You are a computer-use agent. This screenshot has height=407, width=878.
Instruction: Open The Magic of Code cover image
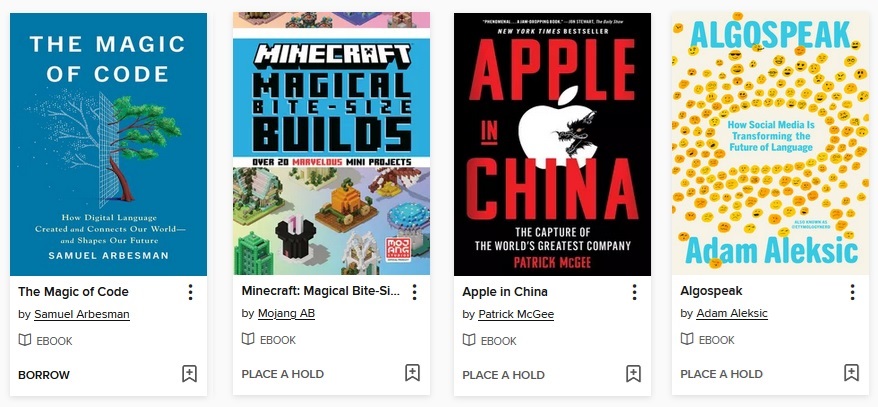pyautogui.click(x=109, y=144)
